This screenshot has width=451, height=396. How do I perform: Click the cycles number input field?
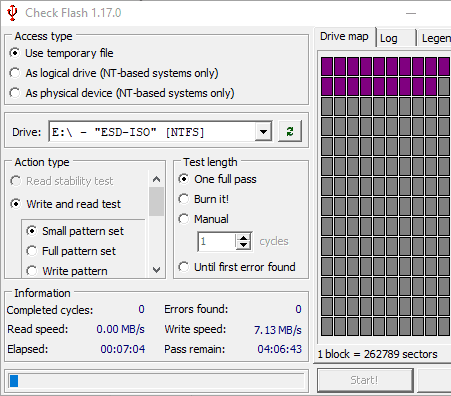217,241
